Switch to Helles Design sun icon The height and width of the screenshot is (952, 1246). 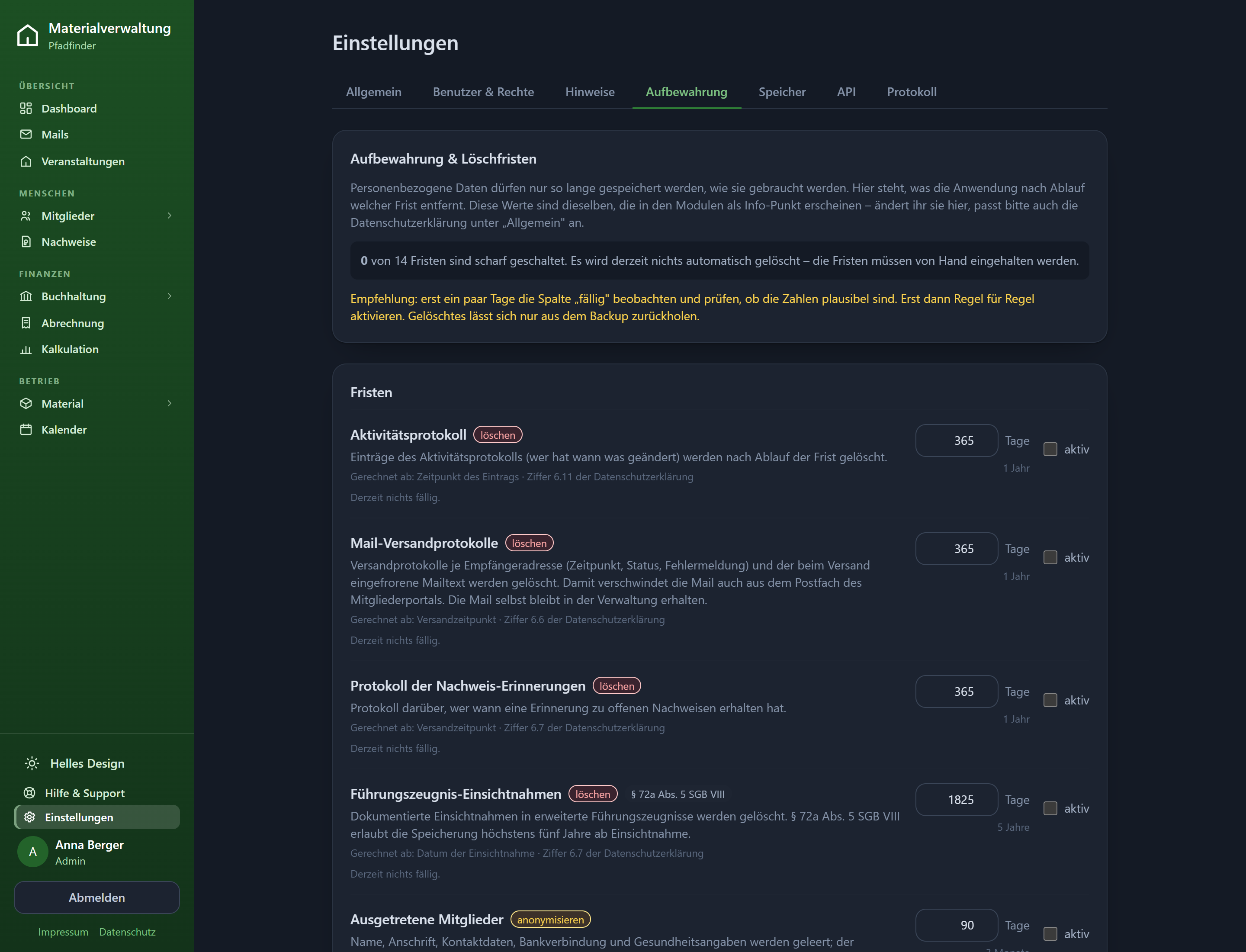point(32,763)
